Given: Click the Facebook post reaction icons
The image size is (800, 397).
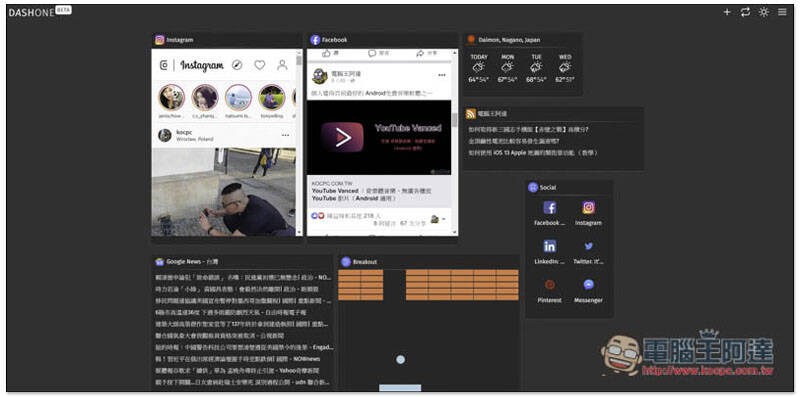Looking at the screenshot, I should (x=318, y=216).
